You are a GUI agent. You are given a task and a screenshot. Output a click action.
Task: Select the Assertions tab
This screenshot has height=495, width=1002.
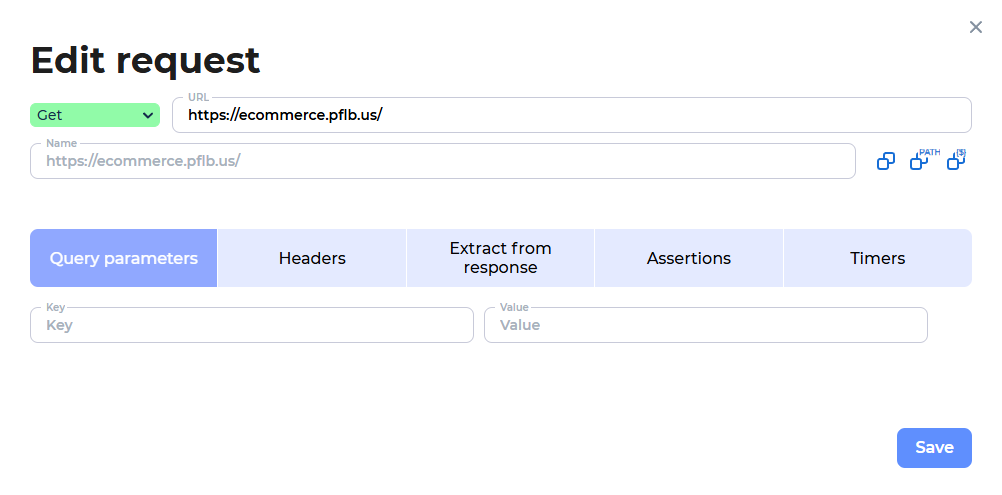click(689, 258)
